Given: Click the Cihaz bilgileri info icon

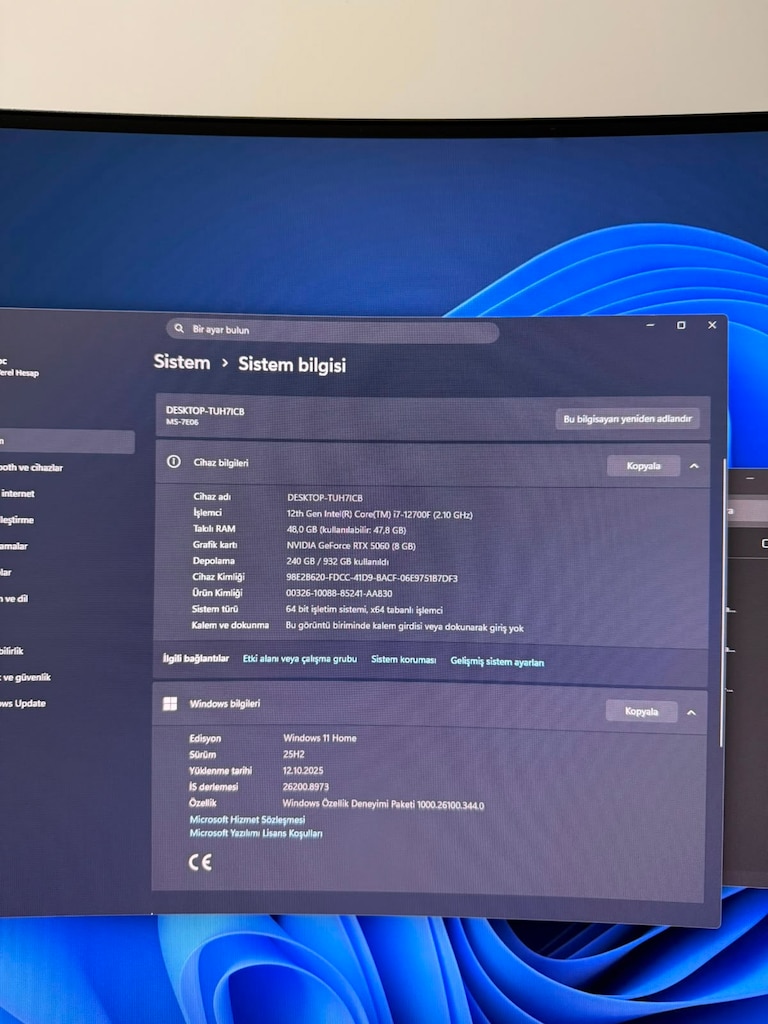Looking at the screenshot, I should tap(174, 462).
